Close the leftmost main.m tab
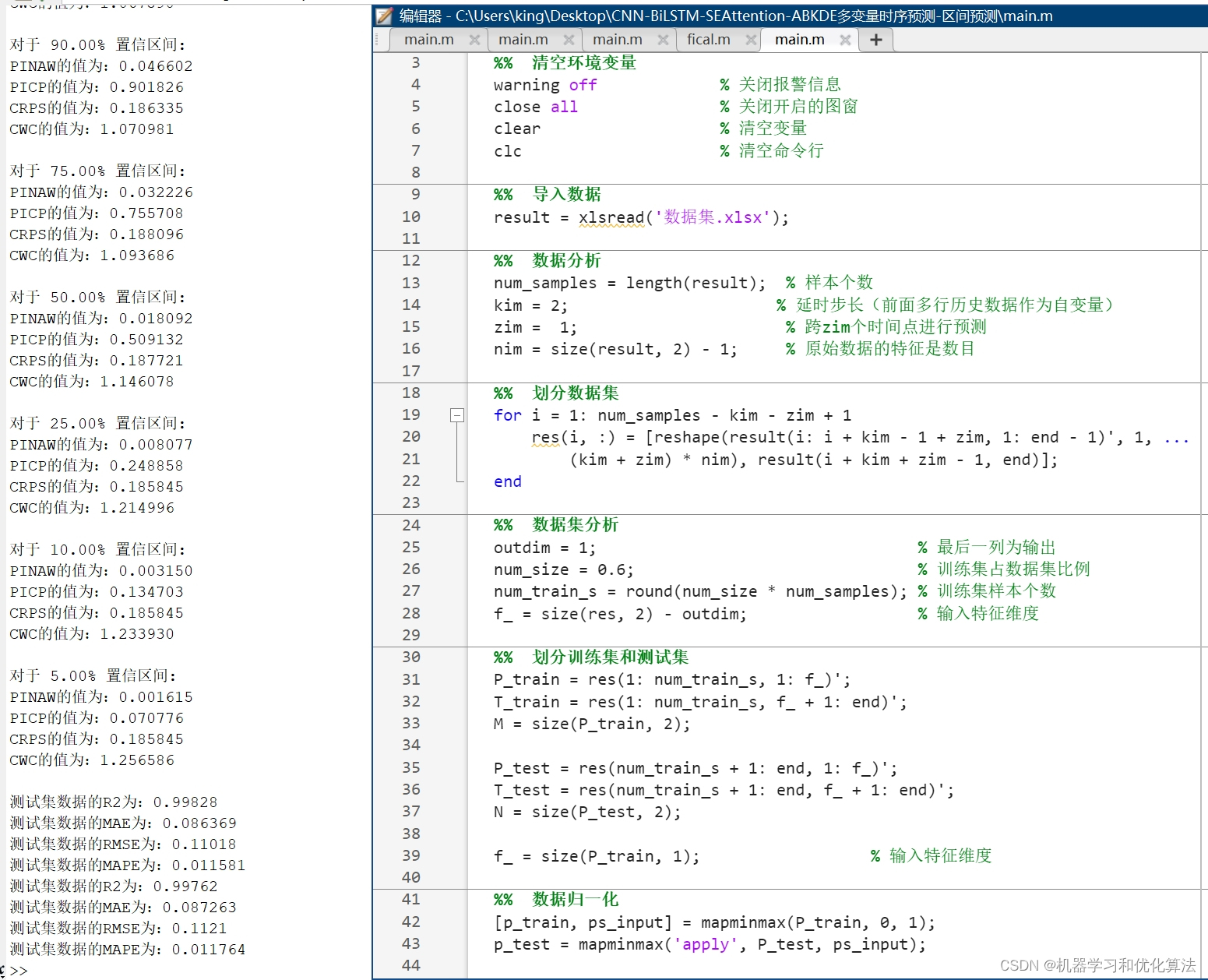Screen dimensions: 1208x980 tap(474, 40)
